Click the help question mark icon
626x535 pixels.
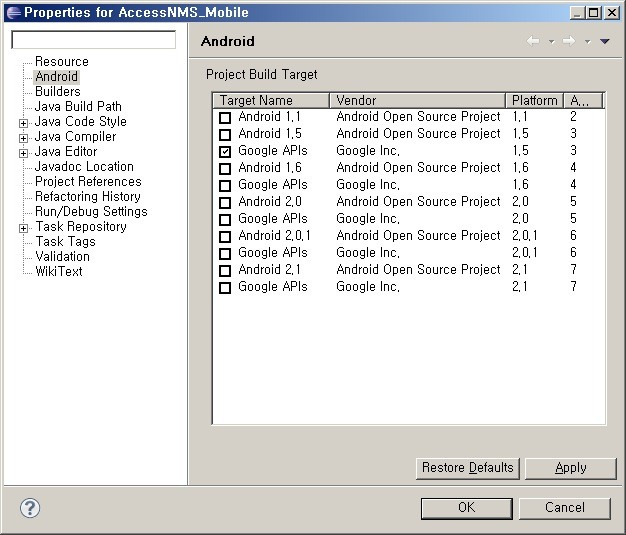30,508
